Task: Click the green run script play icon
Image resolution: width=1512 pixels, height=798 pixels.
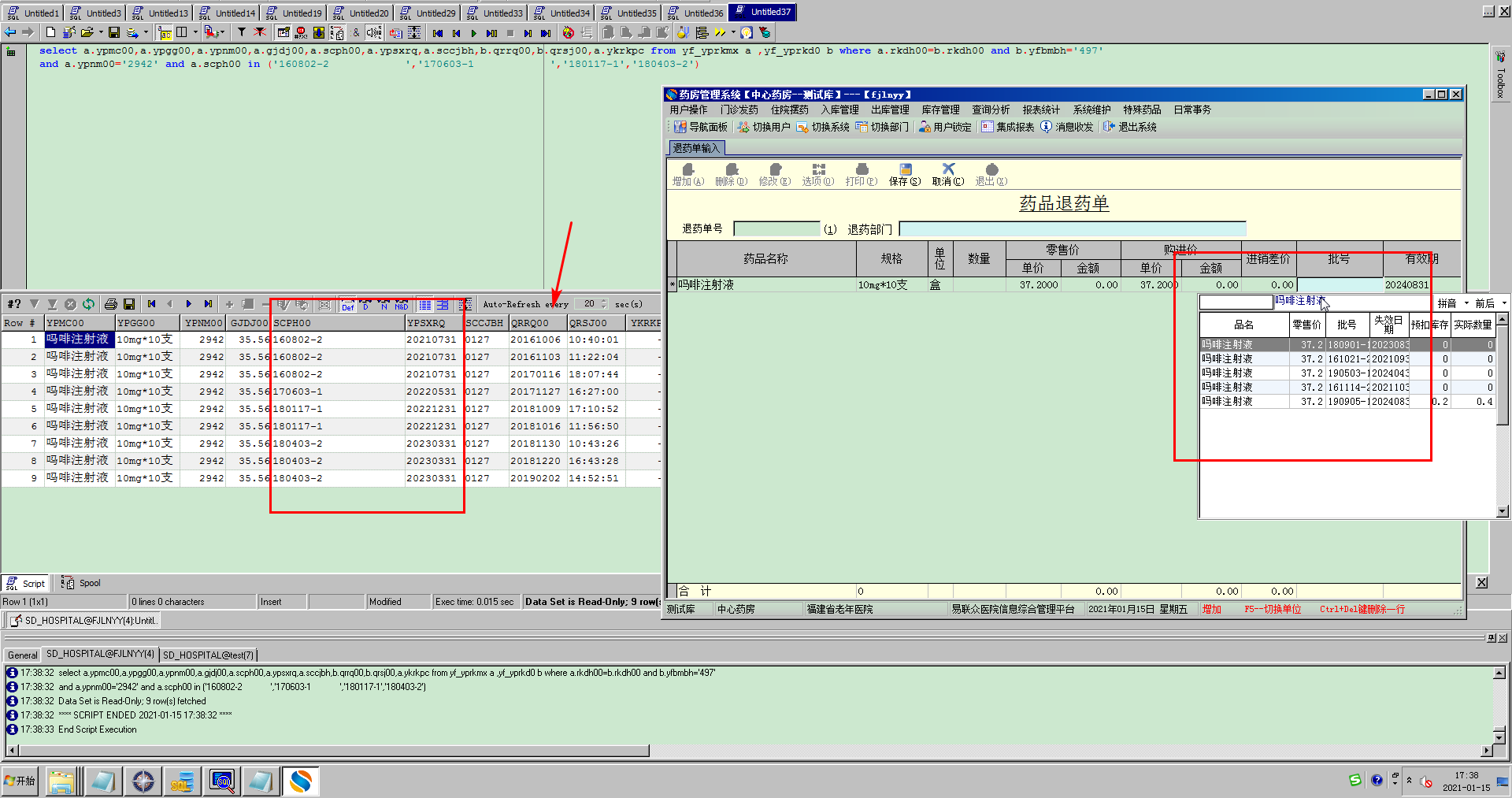Action: click(474, 33)
